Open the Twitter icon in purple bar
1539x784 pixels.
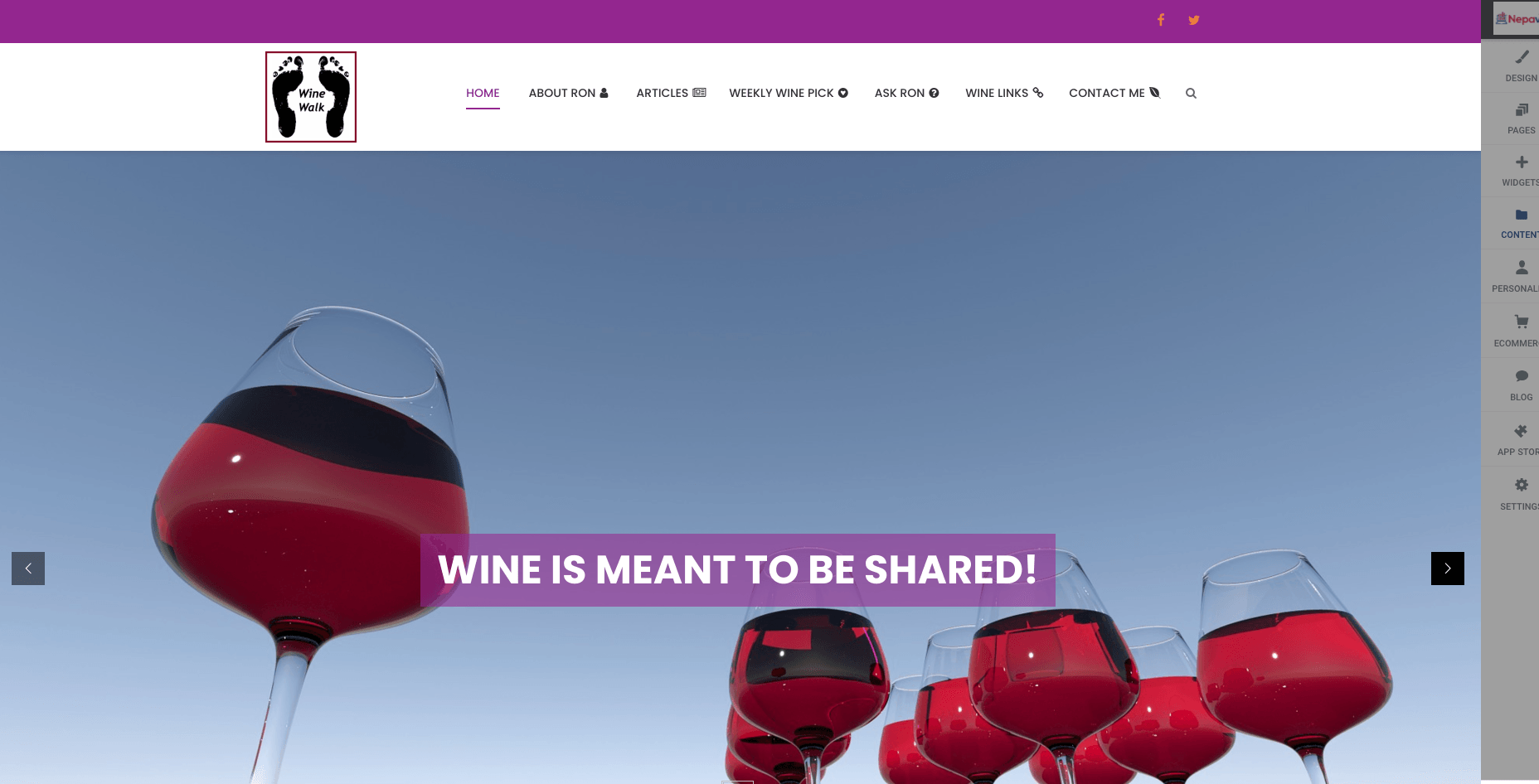coord(1194,20)
